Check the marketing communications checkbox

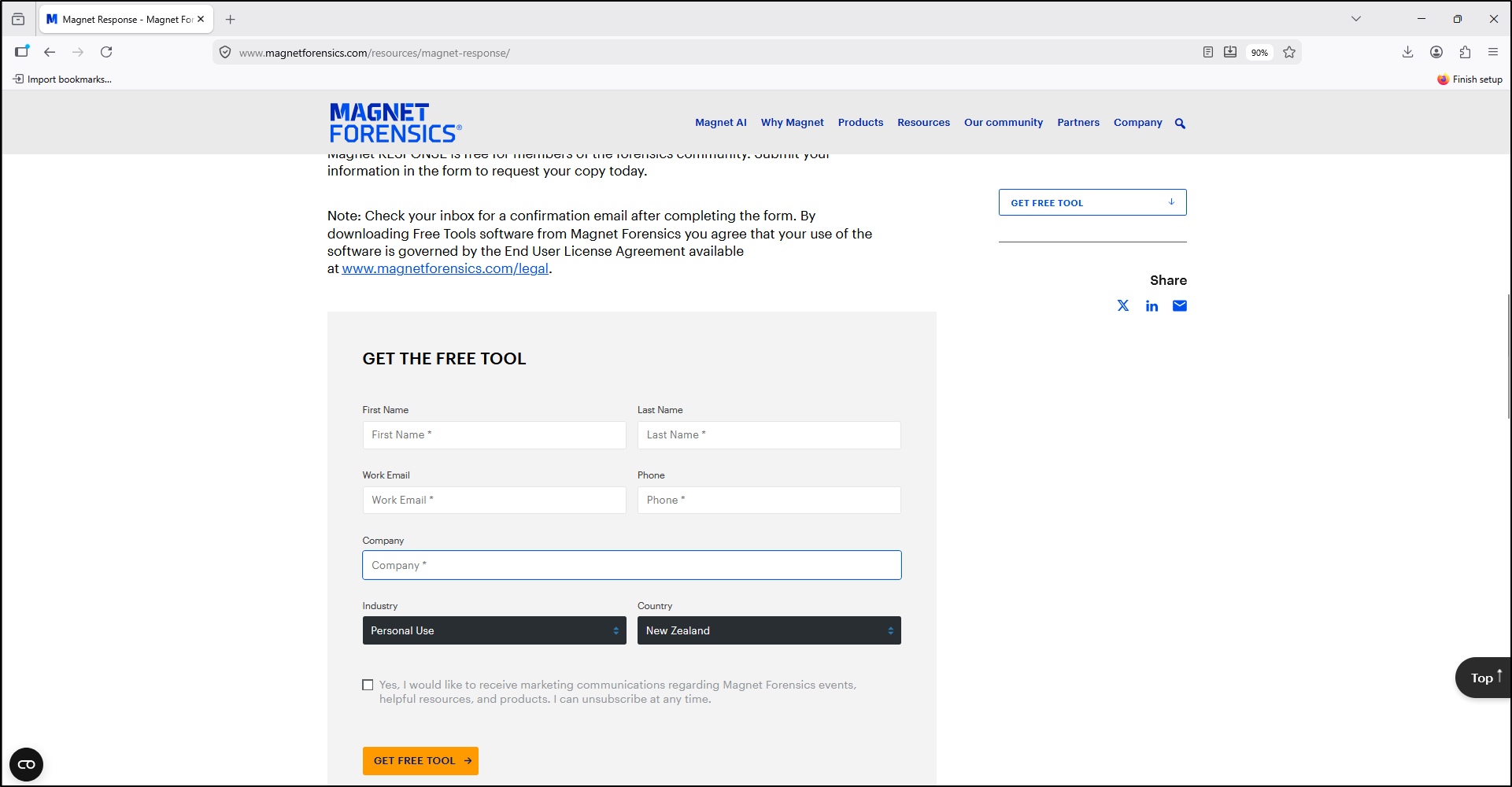tap(368, 685)
